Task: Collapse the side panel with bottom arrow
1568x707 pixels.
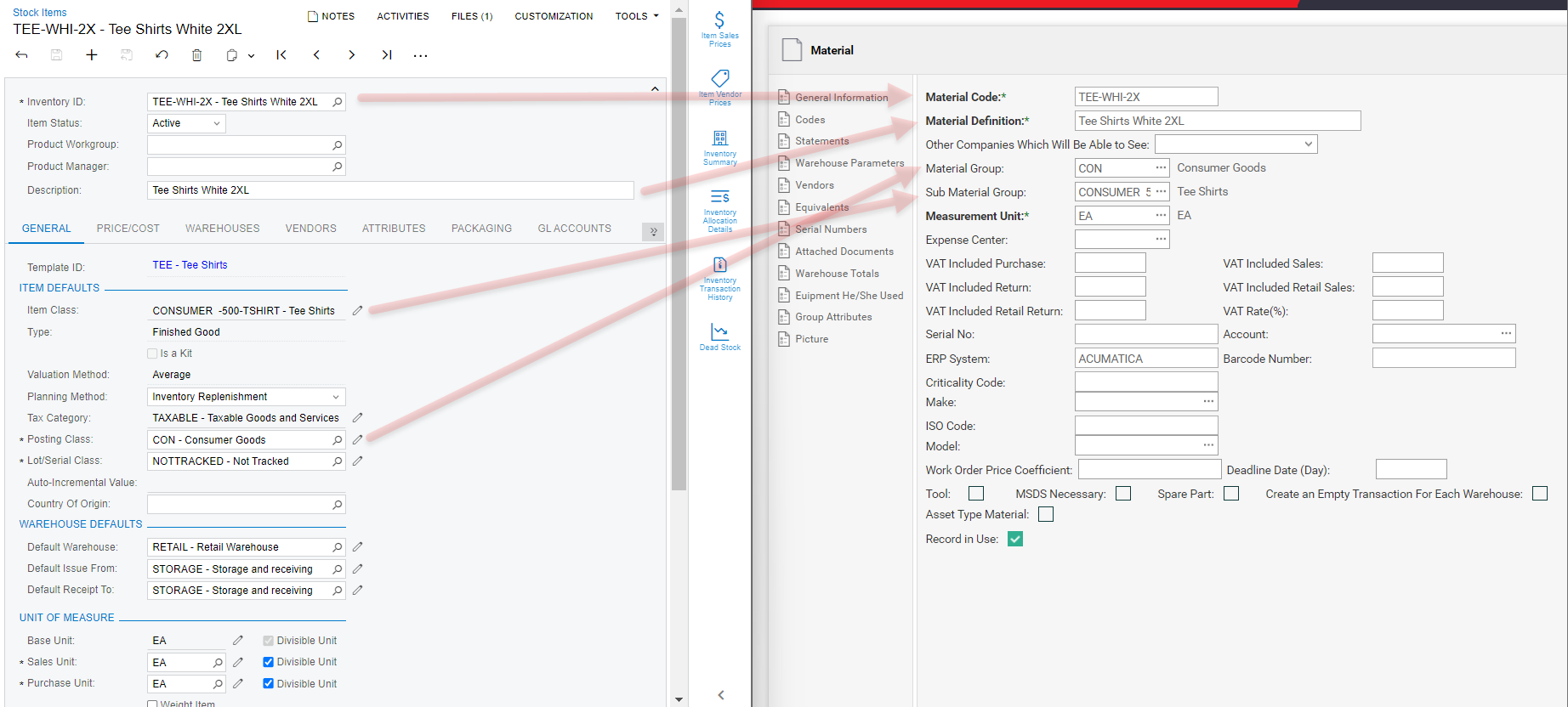Action: click(721, 695)
